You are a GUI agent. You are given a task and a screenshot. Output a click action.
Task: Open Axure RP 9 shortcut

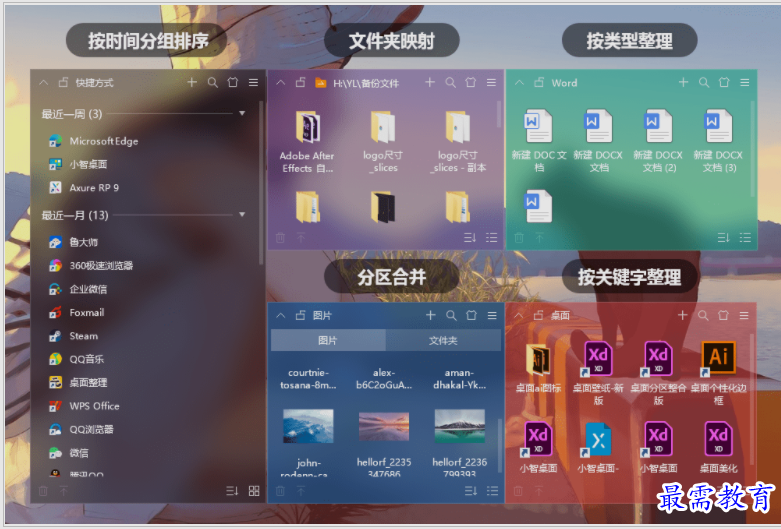point(84,188)
